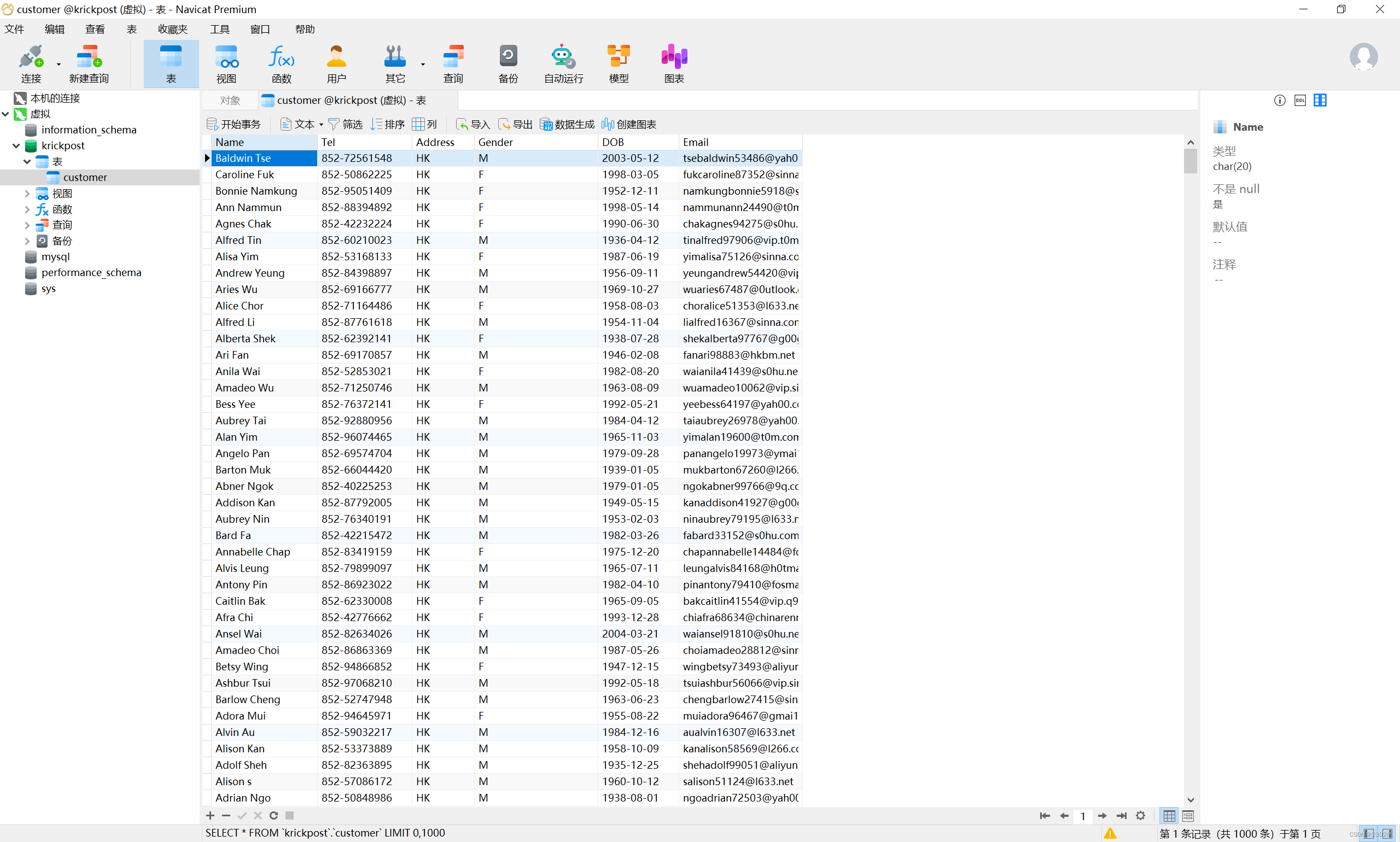Open the 收藏夹 menu

pyautogui.click(x=172, y=29)
